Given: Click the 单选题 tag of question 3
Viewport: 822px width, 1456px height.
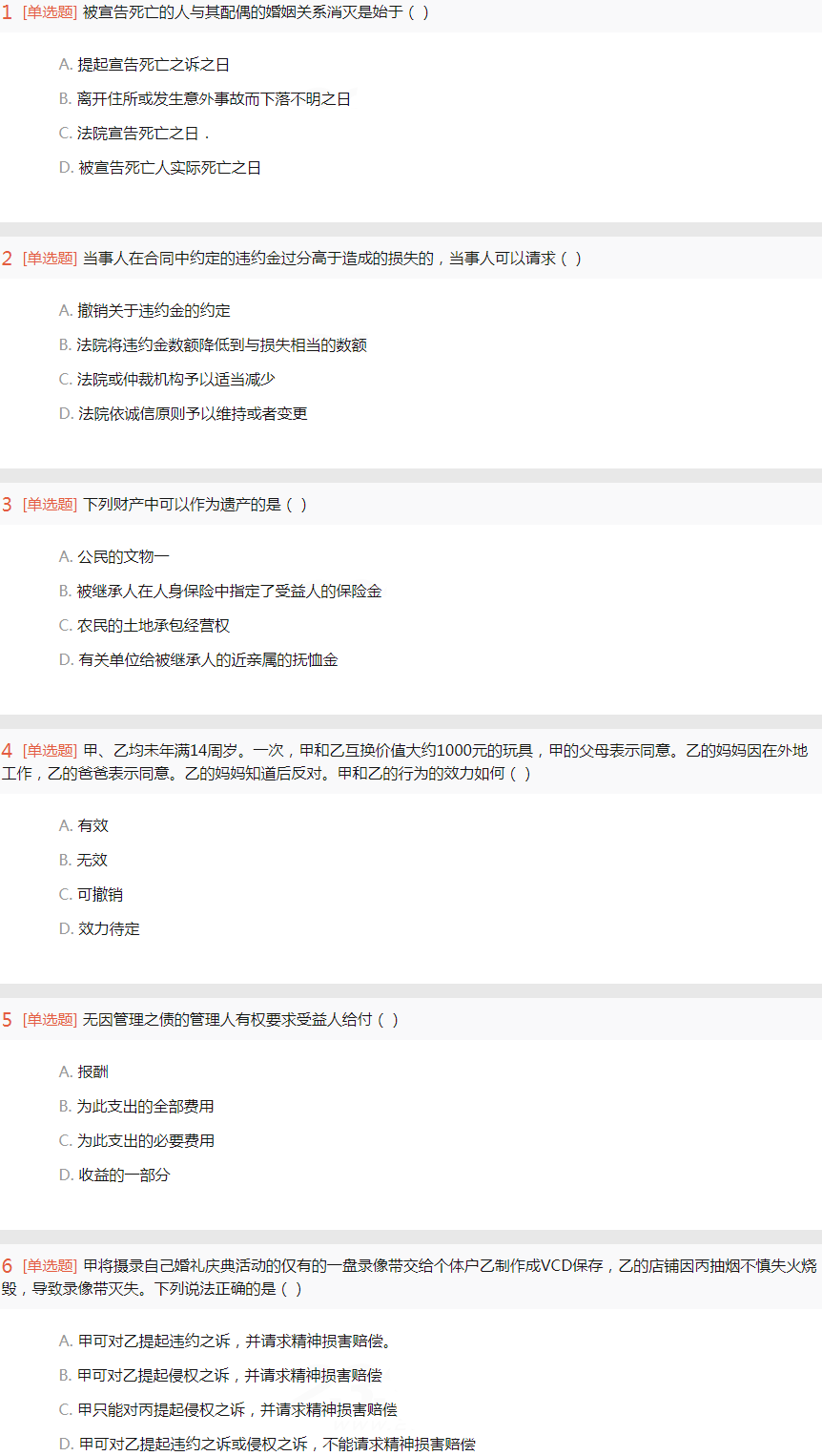Looking at the screenshot, I should pyautogui.click(x=50, y=505).
